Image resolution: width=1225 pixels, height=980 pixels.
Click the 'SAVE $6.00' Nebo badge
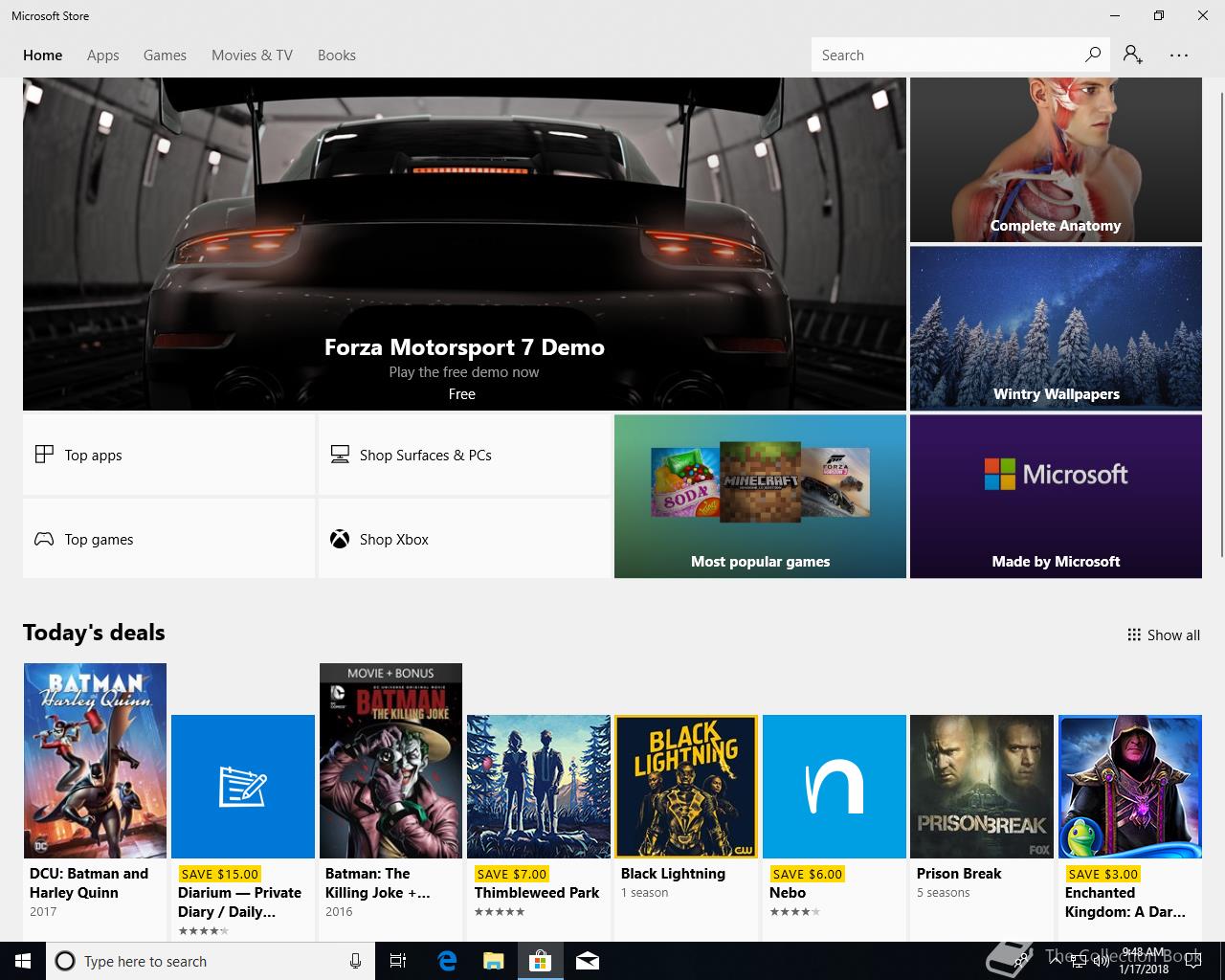808,874
